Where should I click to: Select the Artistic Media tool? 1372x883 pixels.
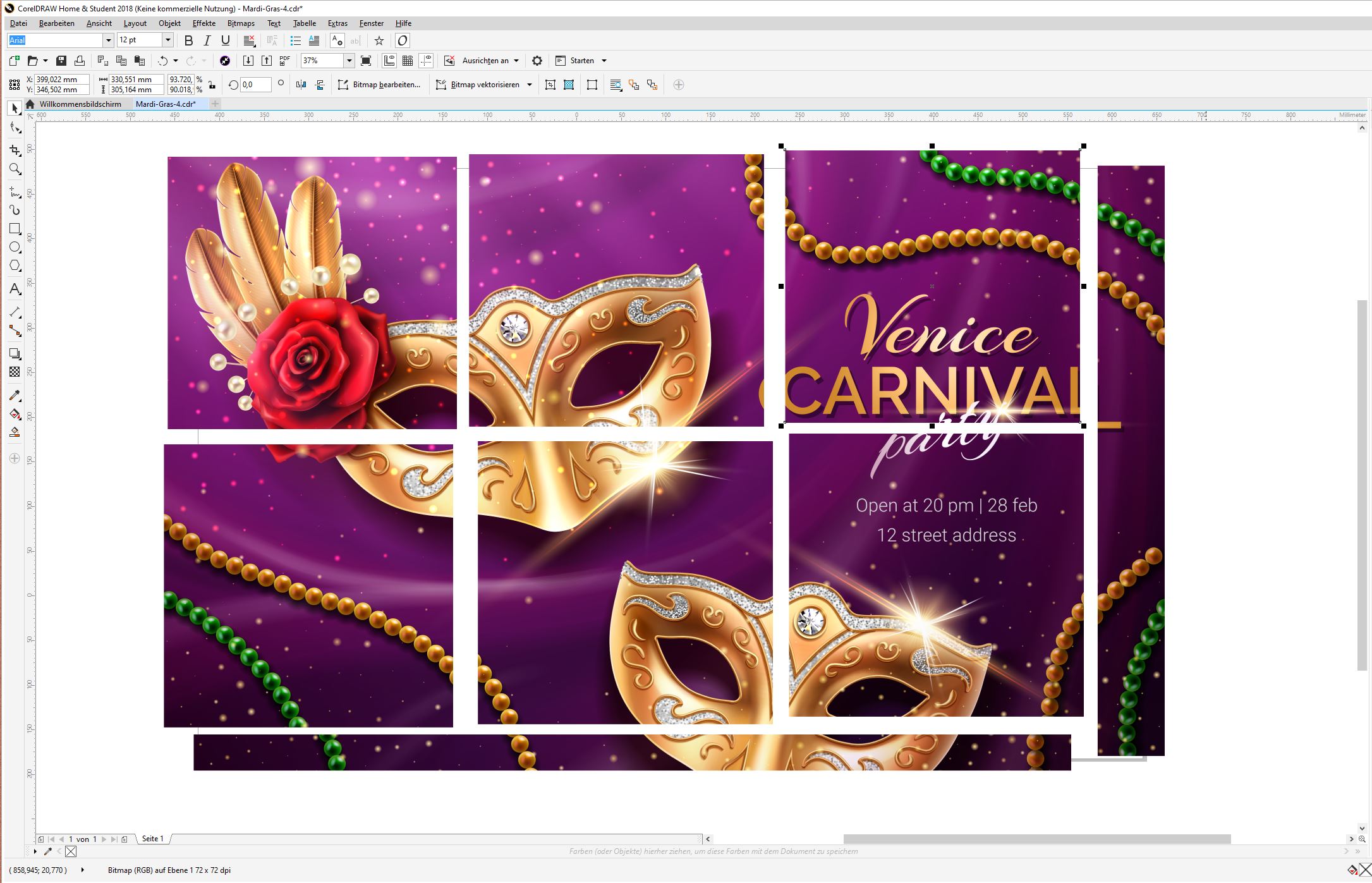[15, 210]
